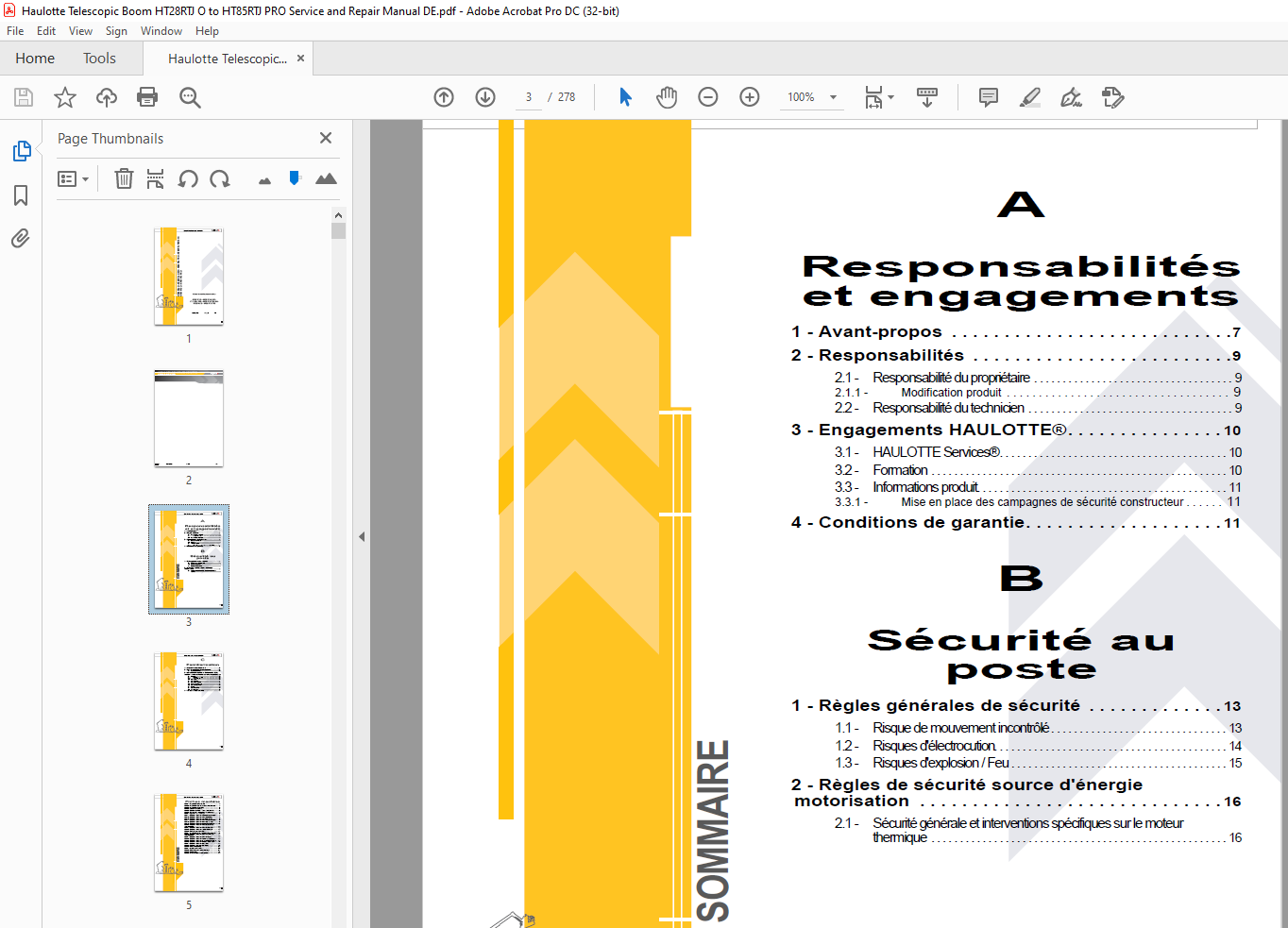1288x928 pixels.
Task: Open the File menu
Action: pos(15,31)
